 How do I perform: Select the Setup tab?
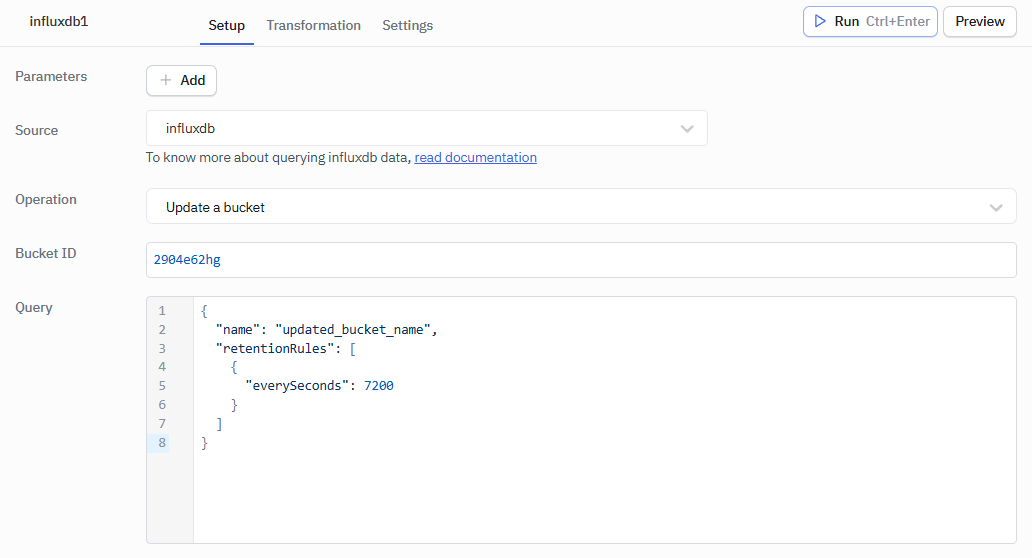(x=226, y=25)
